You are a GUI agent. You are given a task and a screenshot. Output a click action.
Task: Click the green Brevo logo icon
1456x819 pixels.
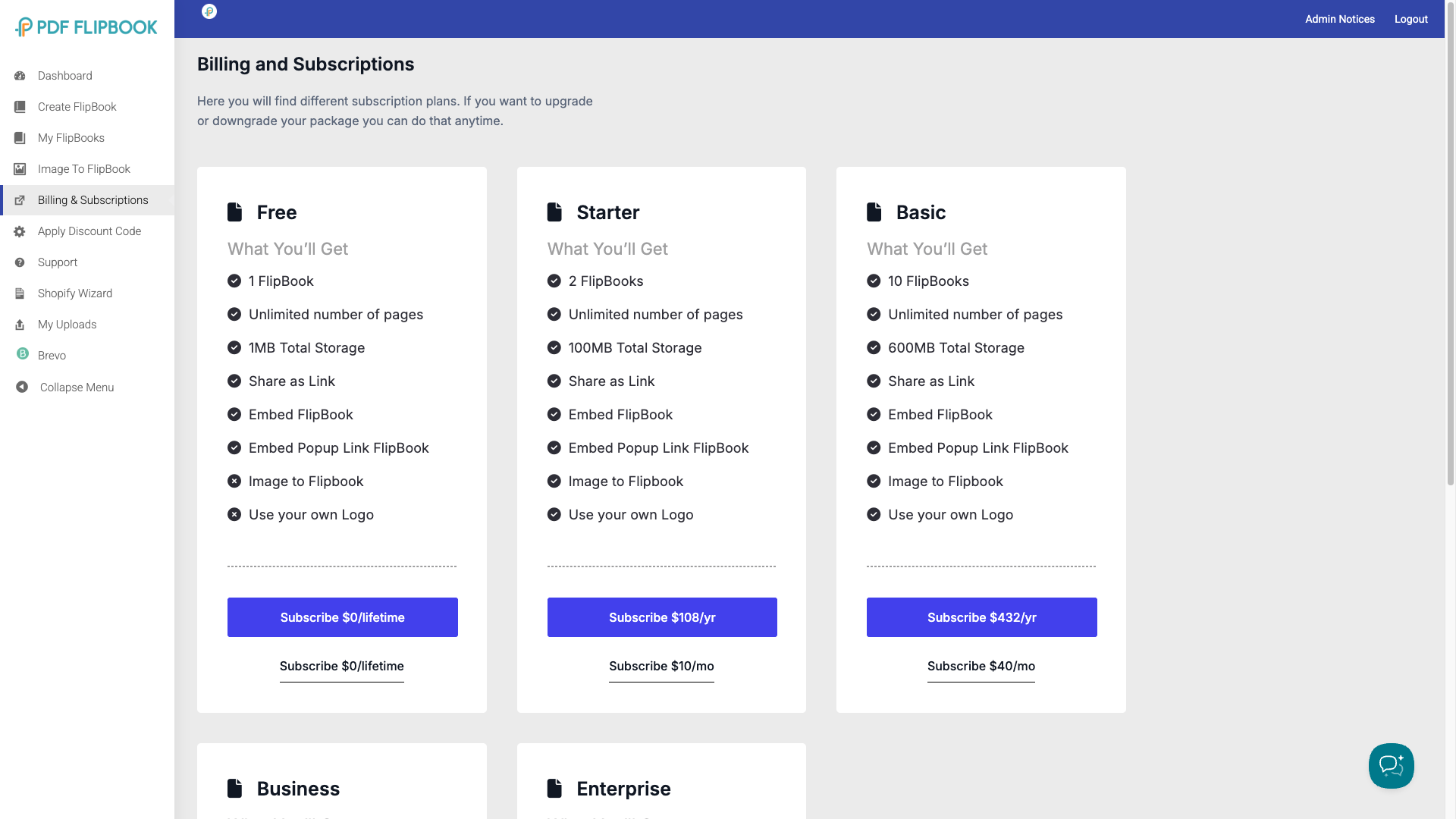[23, 354]
